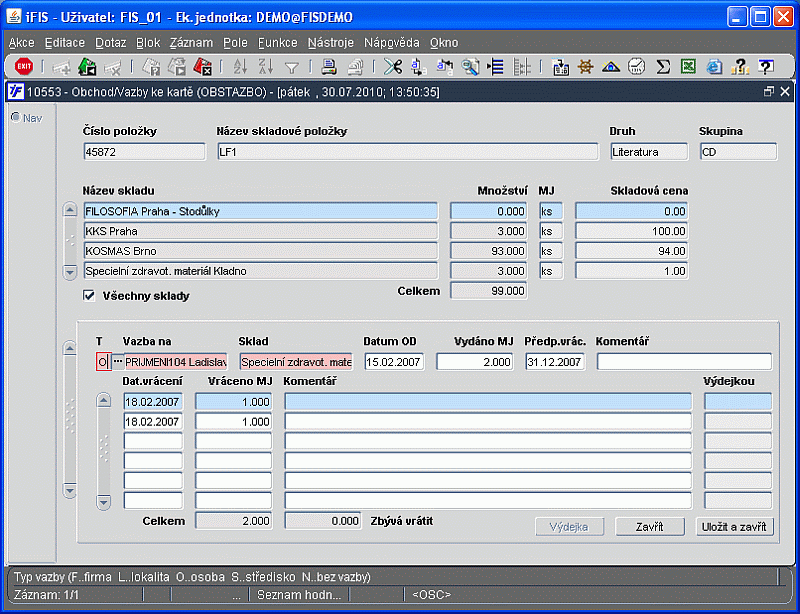The width and height of the screenshot is (800, 614).
Task: Click the ship's wheel navigator icon
Action: pos(586,67)
